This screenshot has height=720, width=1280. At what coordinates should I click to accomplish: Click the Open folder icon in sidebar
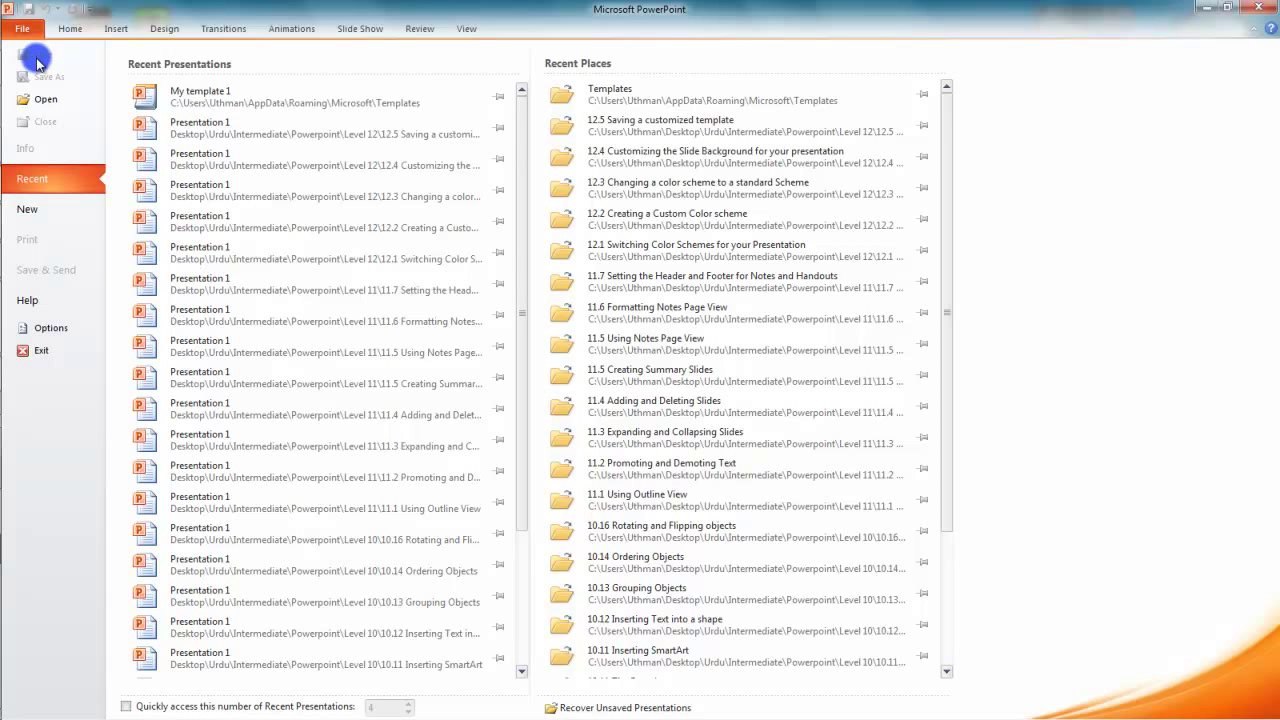(x=23, y=99)
